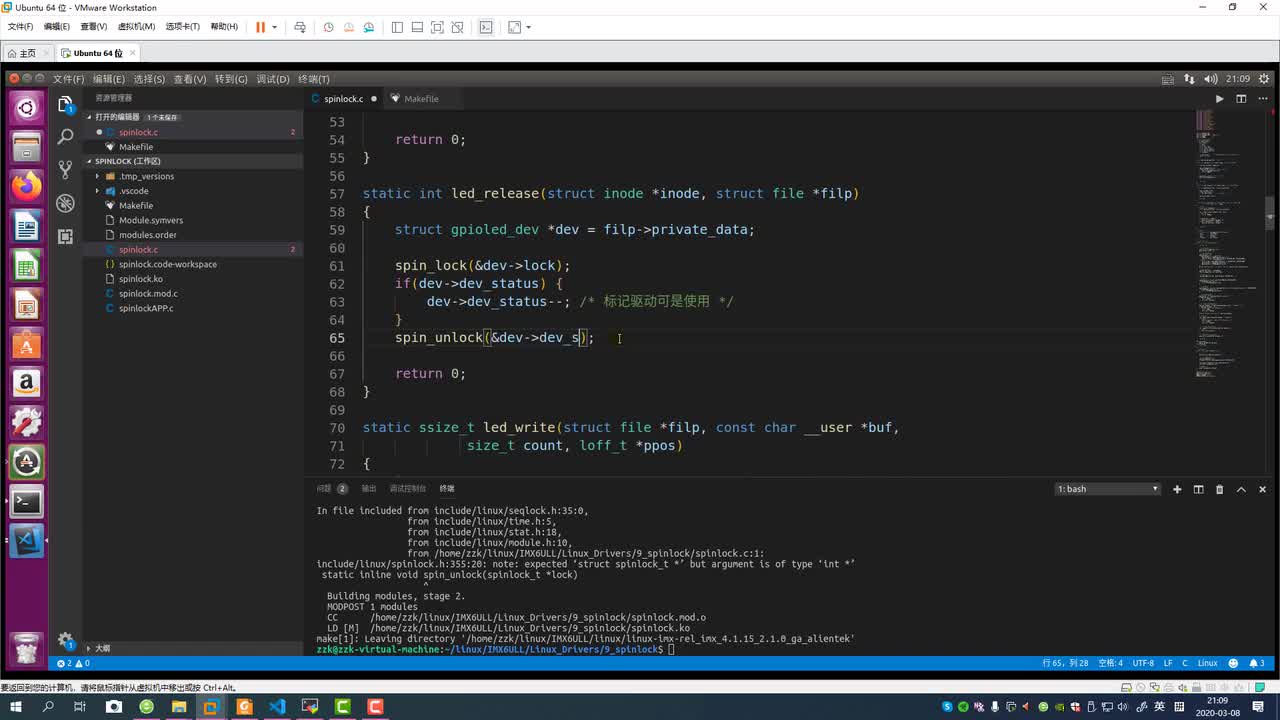The width and height of the screenshot is (1280, 720).
Task: Switch to the 输出 output panel tab
Action: (x=369, y=489)
